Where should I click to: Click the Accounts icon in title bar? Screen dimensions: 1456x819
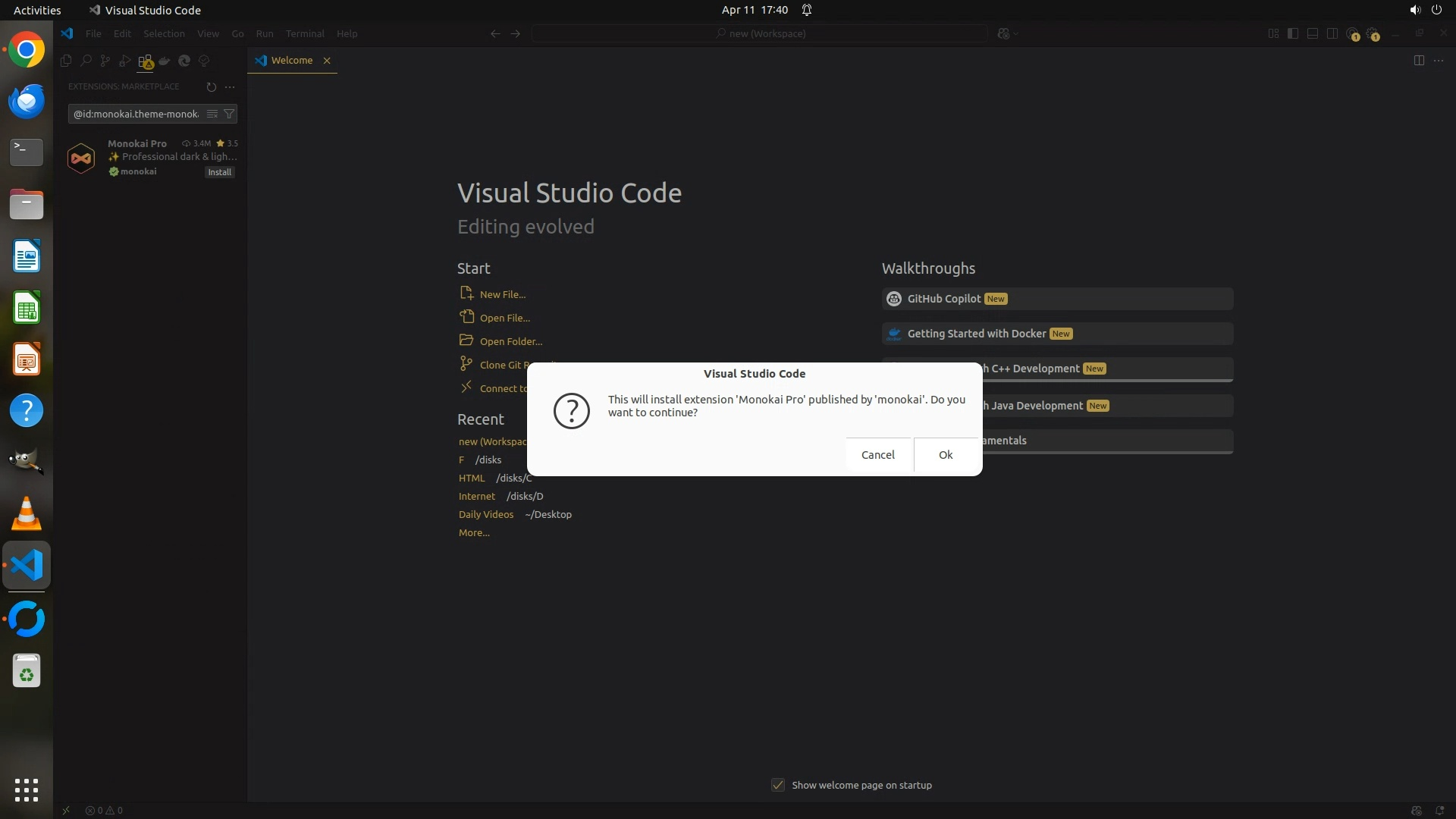tap(1353, 33)
